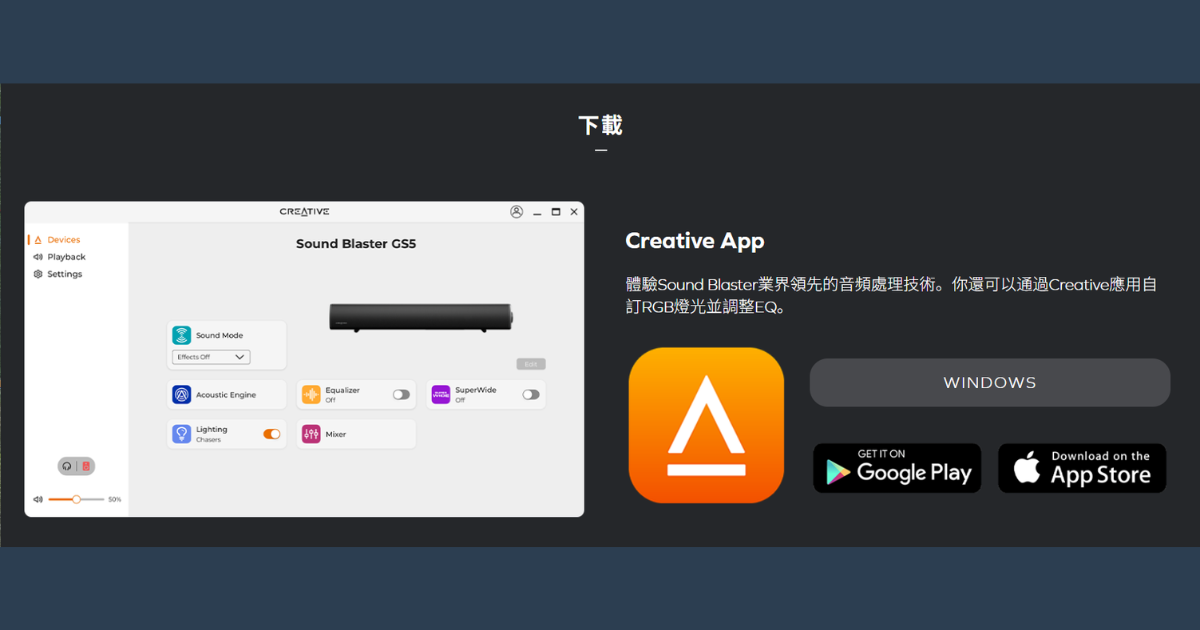Open the Settings section
The image size is (1200, 630).
click(66, 274)
